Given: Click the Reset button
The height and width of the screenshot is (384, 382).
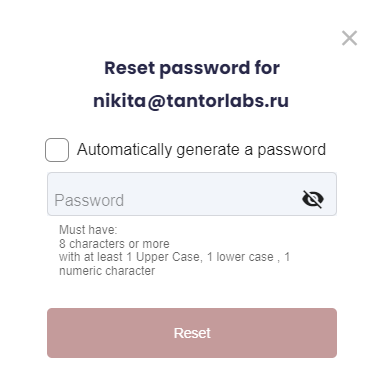Looking at the screenshot, I should point(192,333).
